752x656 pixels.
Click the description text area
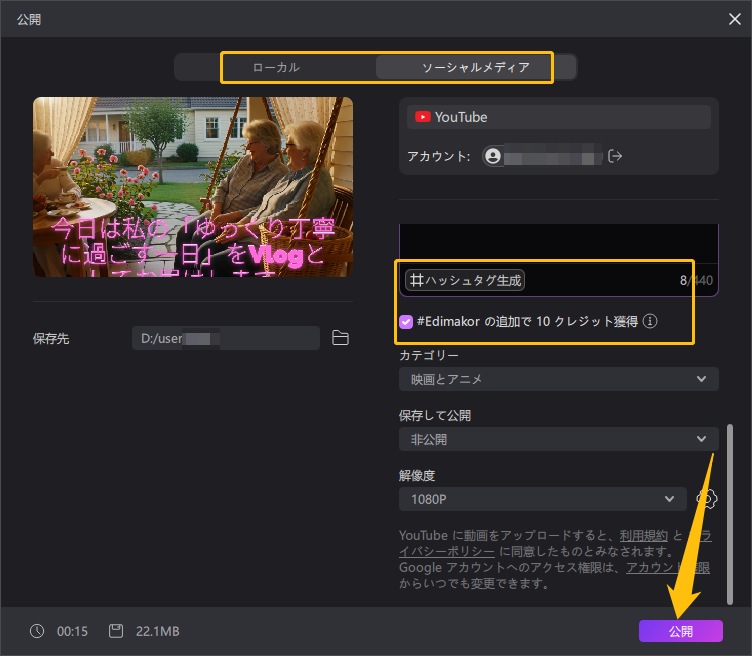pyautogui.click(x=559, y=243)
